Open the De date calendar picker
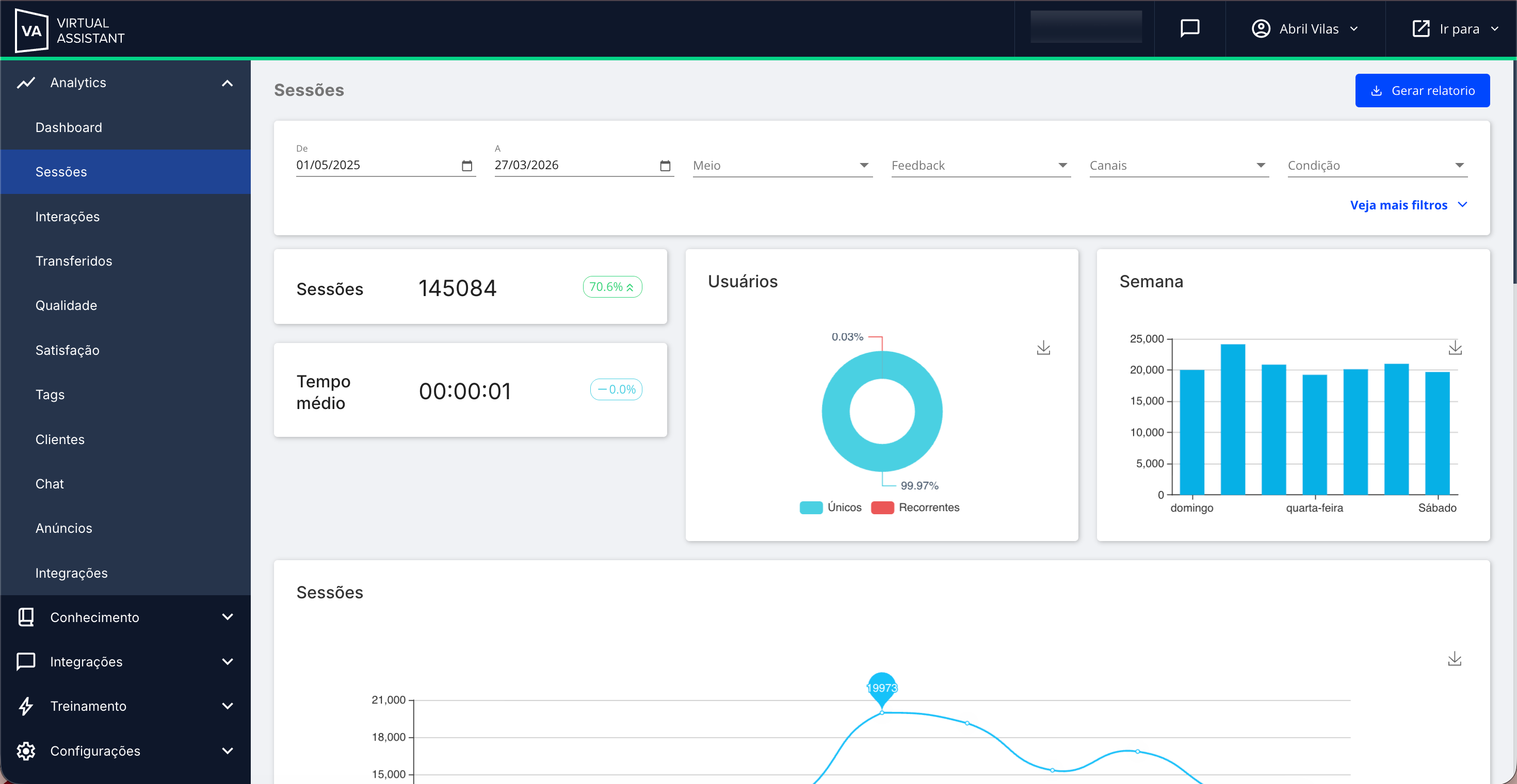Viewport: 1517px width, 784px height. (467, 166)
